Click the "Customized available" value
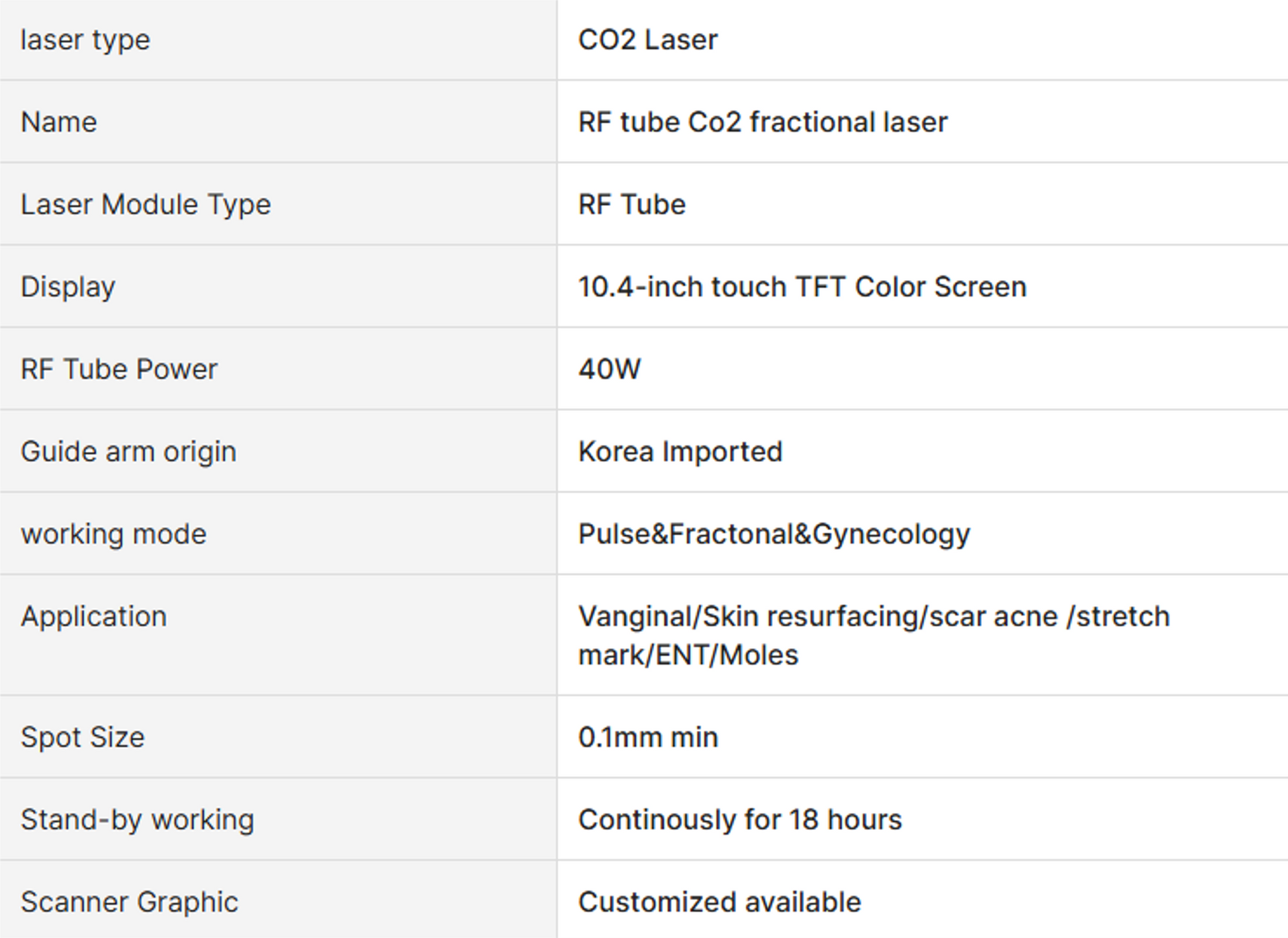This screenshot has width=1288, height=938. [719, 902]
